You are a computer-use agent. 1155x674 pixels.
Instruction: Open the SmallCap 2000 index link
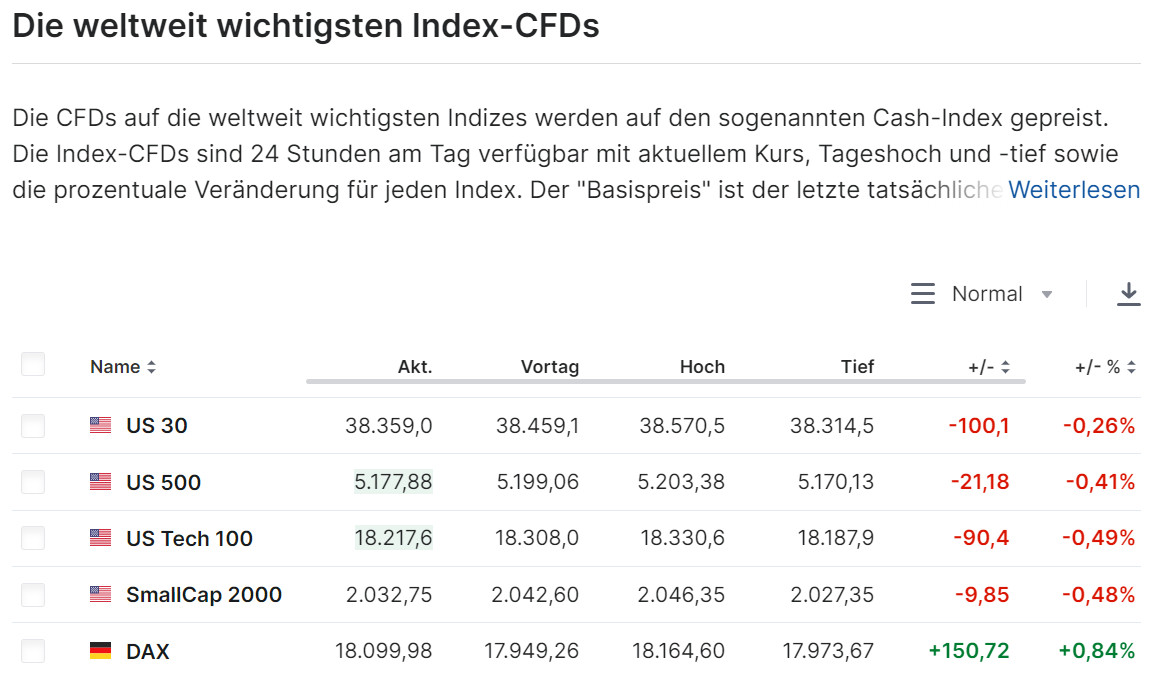click(203, 594)
